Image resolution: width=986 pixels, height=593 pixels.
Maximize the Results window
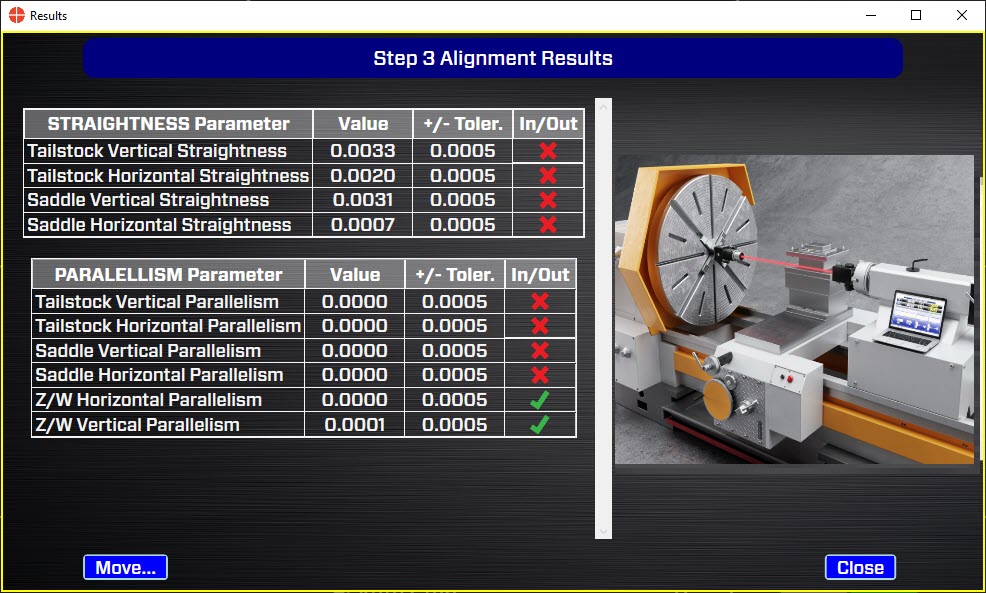click(916, 15)
